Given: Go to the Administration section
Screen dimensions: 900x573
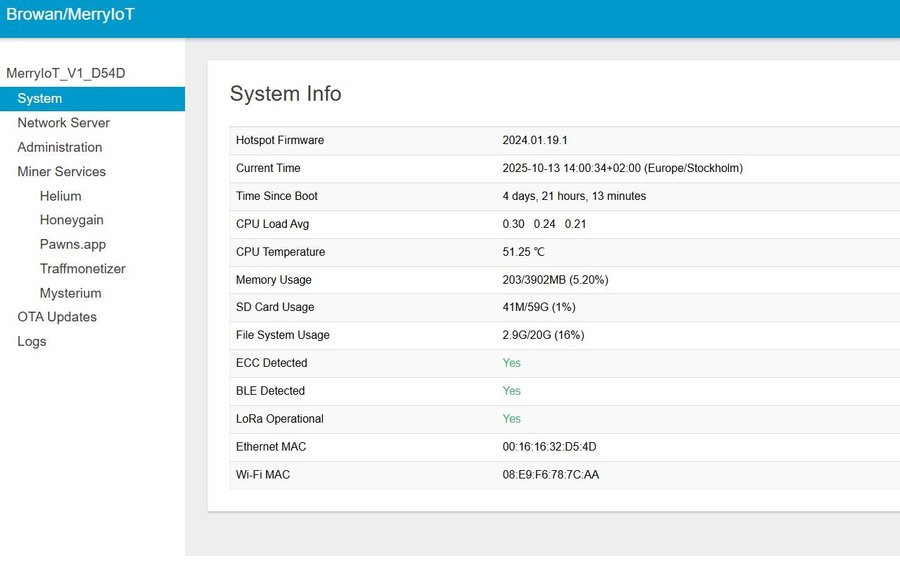Looking at the screenshot, I should [x=59, y=147].
